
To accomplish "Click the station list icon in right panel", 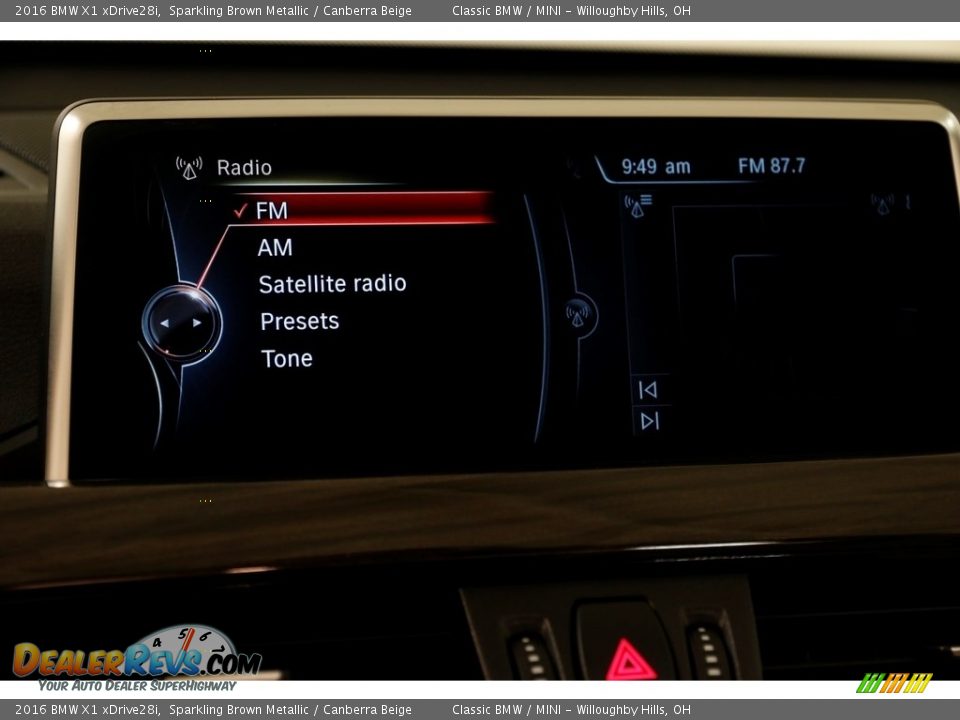I will click(637, 206).
